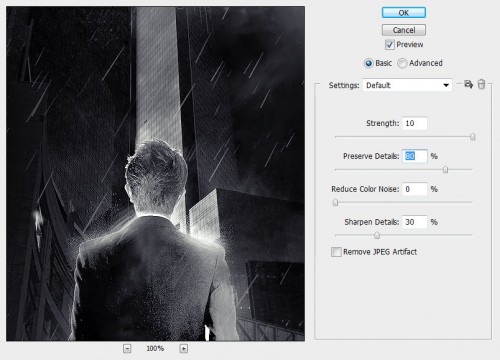
Task: Click the Sharpen Details slider handle
Action: tap(377, 235)
